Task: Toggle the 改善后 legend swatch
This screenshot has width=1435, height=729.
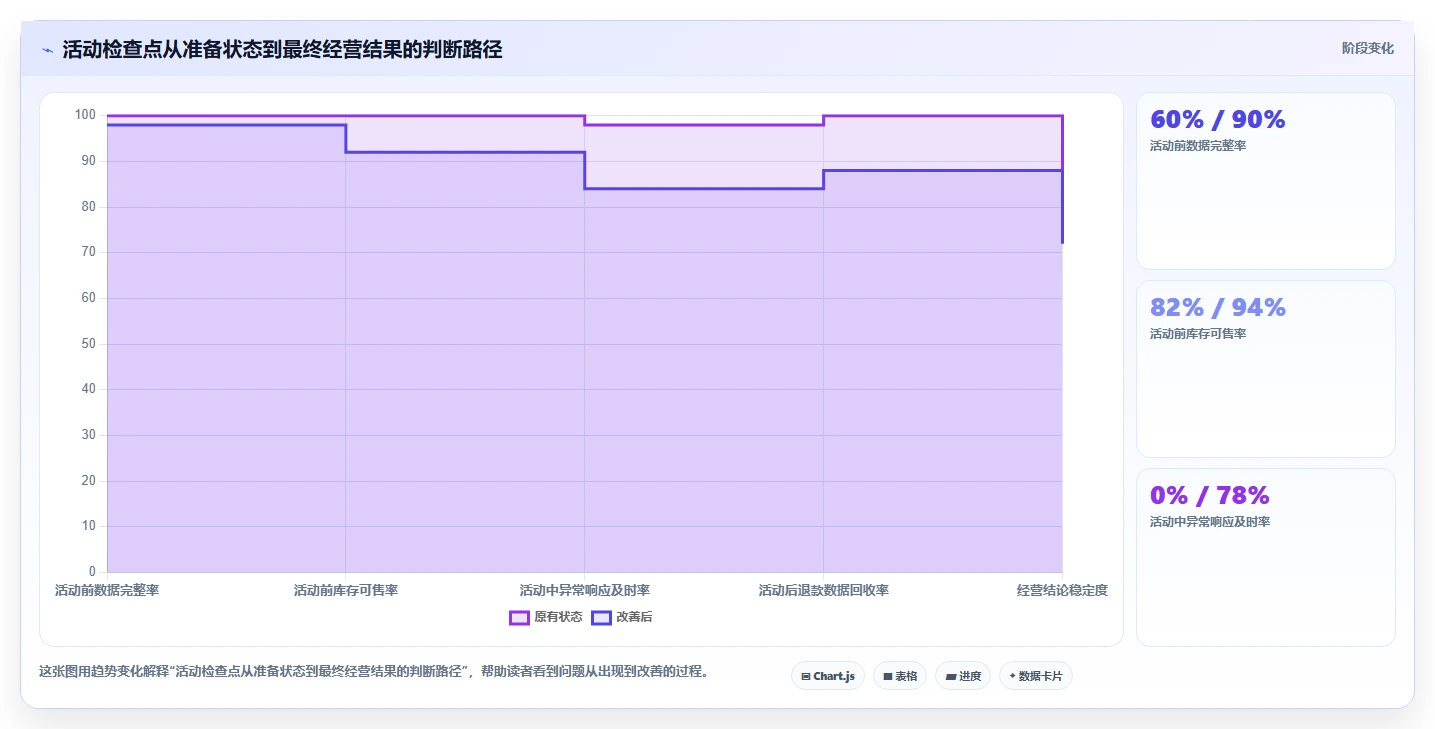Action: pyautogui.click(x=601, y=618)
